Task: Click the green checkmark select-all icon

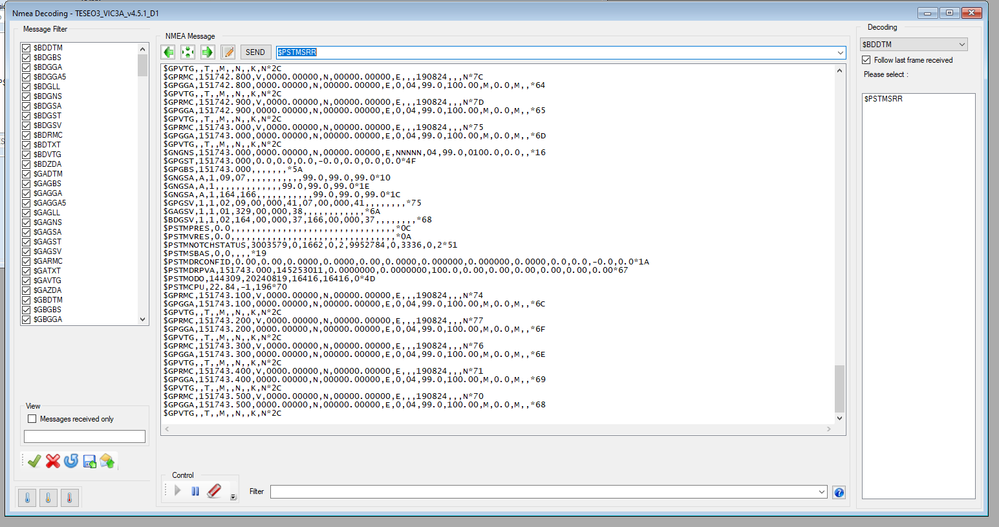Action: click(x=34, y=461)
